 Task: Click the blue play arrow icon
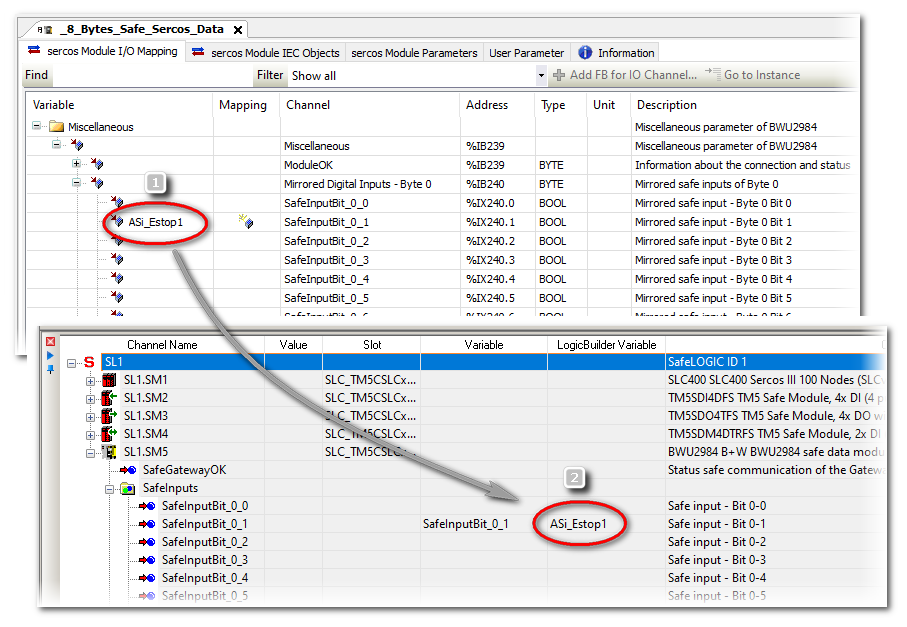tap(51, 355)
